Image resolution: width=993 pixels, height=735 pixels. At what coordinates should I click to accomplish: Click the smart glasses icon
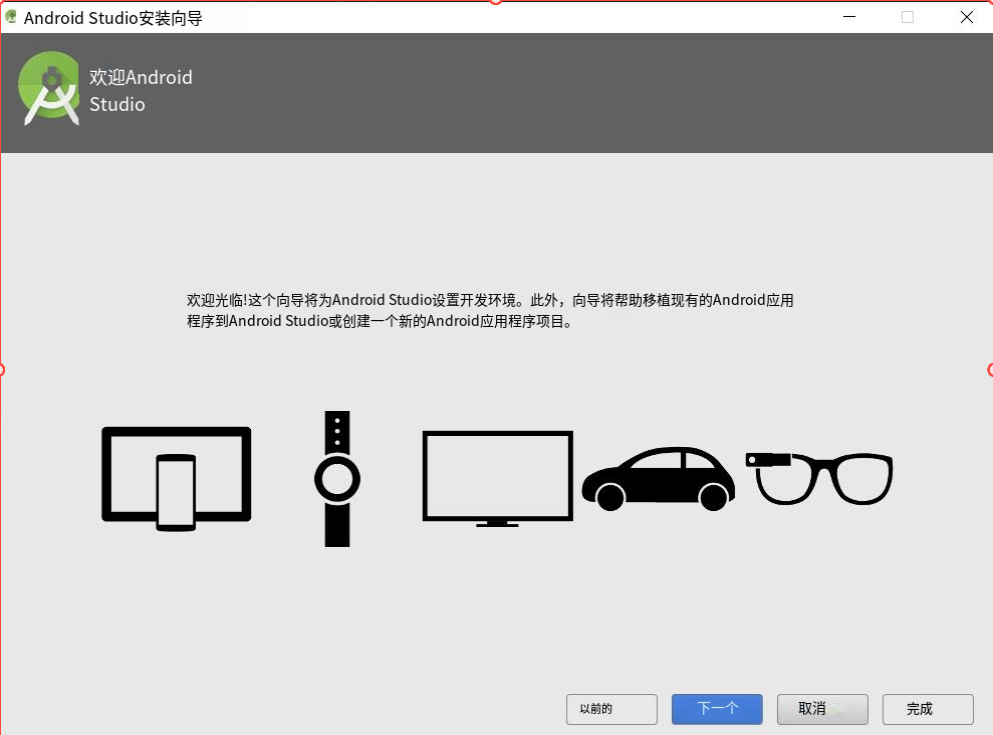click(x=819, y=478)
